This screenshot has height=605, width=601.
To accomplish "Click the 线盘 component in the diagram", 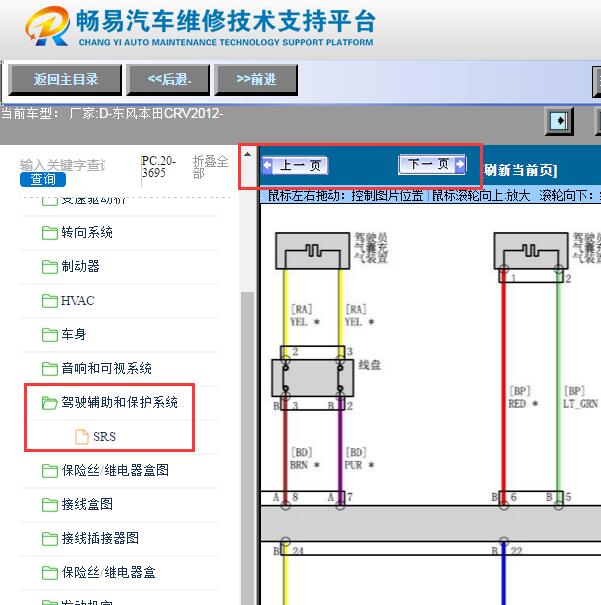I will (x=312, y=378).
